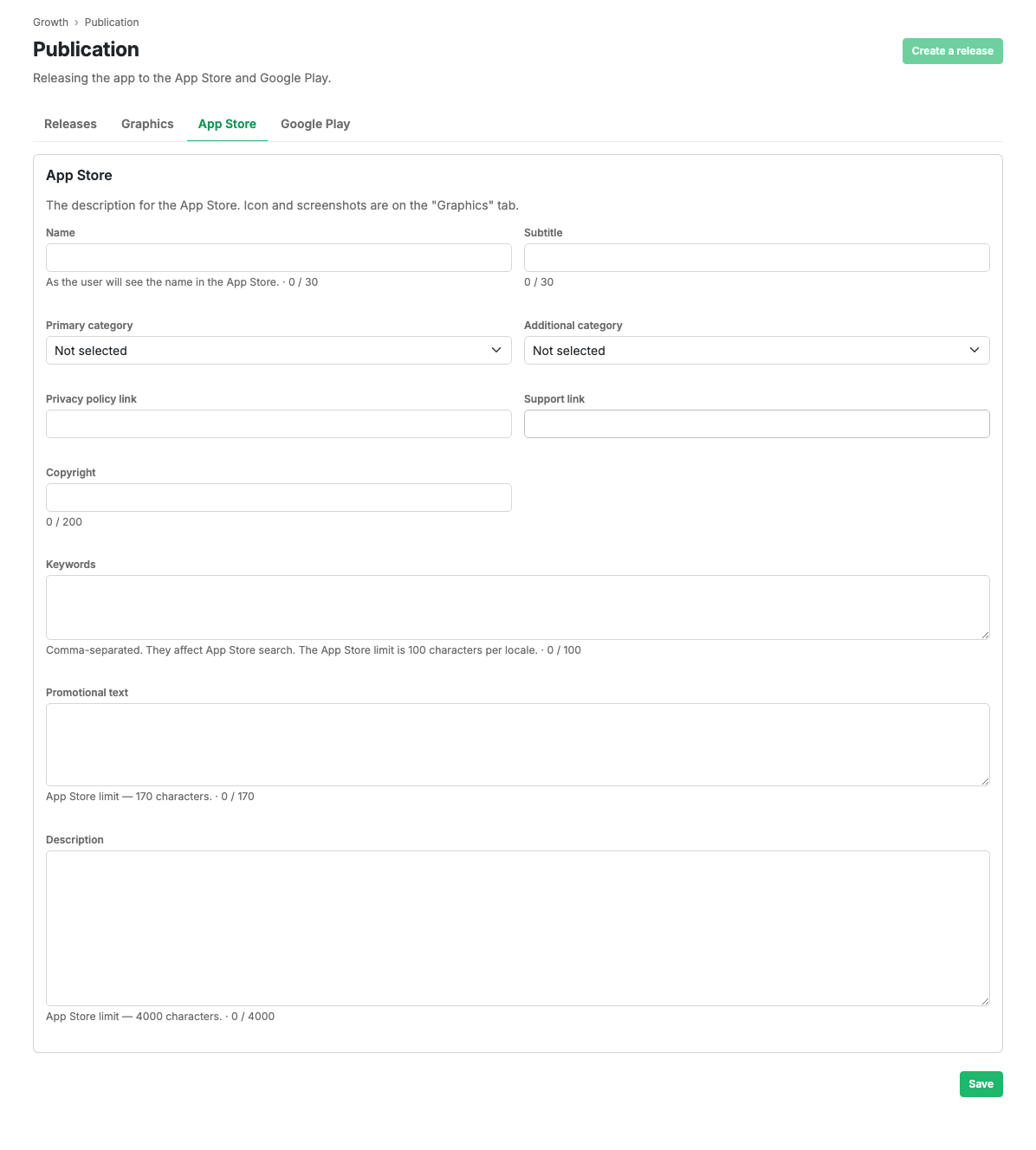
Task: Click the 'Description' field label
Action: point(74,840)
